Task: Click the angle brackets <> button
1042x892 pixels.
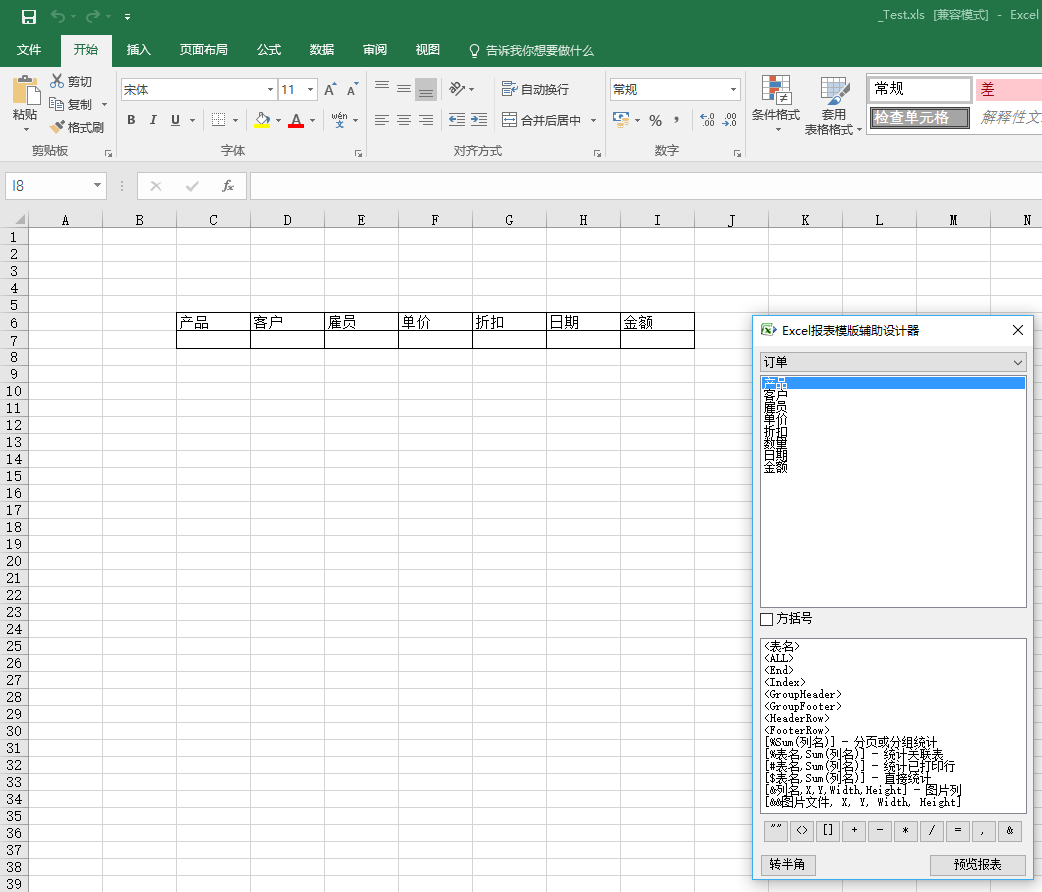Action: pyautogui.click(x=802, y=830)
